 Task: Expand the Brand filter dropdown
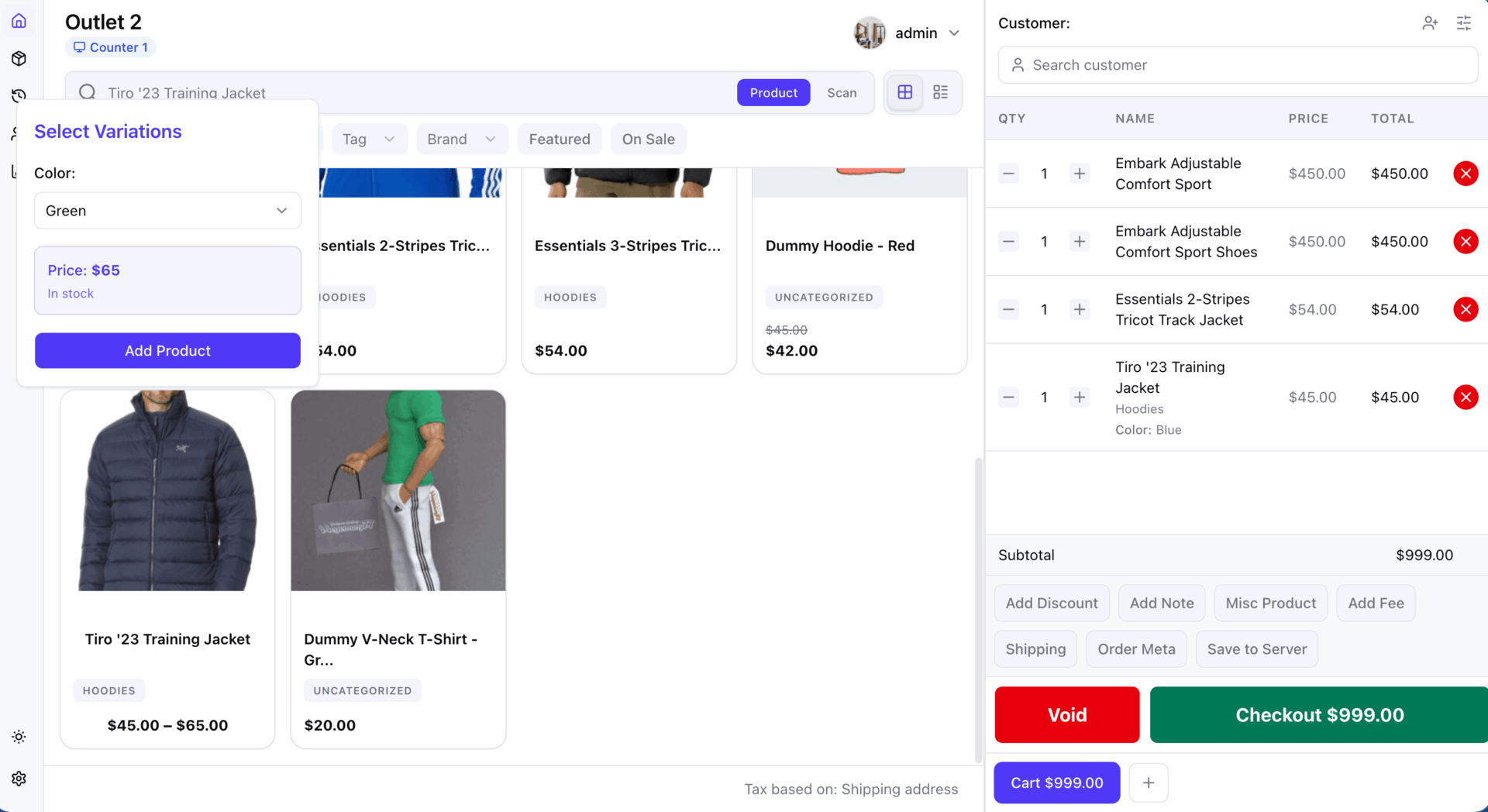pos(462,139)
